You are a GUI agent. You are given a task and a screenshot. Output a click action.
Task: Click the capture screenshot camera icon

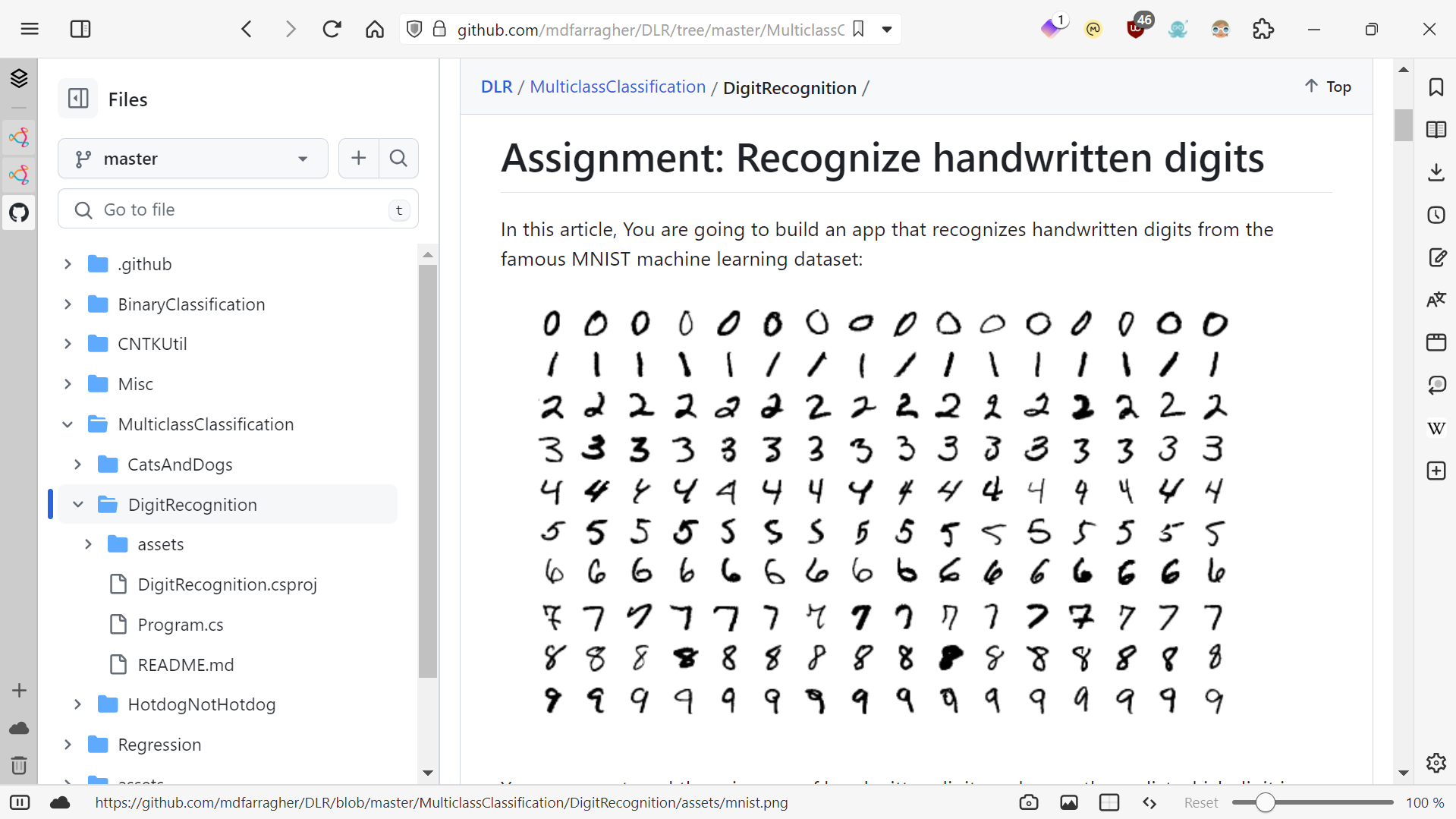[1028, 802]
